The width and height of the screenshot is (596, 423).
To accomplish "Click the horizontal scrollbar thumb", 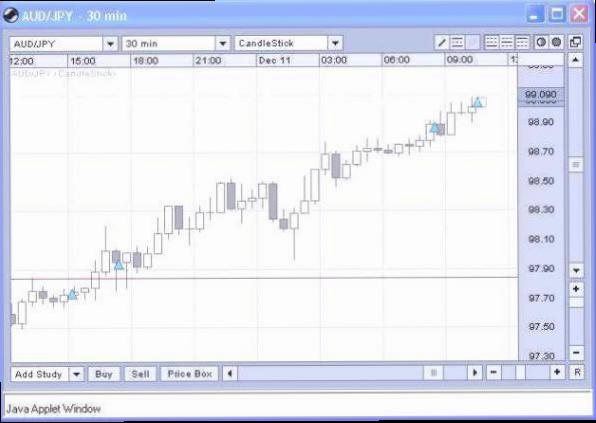I will [x=433, y=372].
